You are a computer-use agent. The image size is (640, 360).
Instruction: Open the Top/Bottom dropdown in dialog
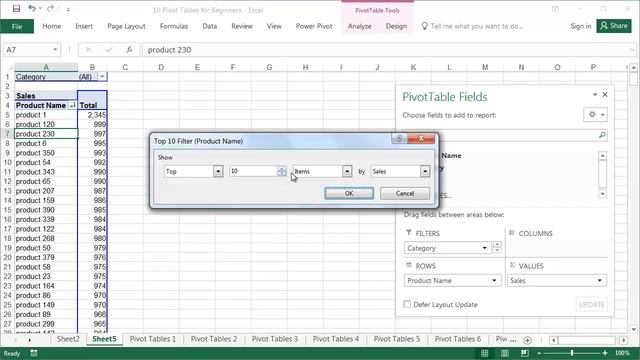tap(218, 171)
